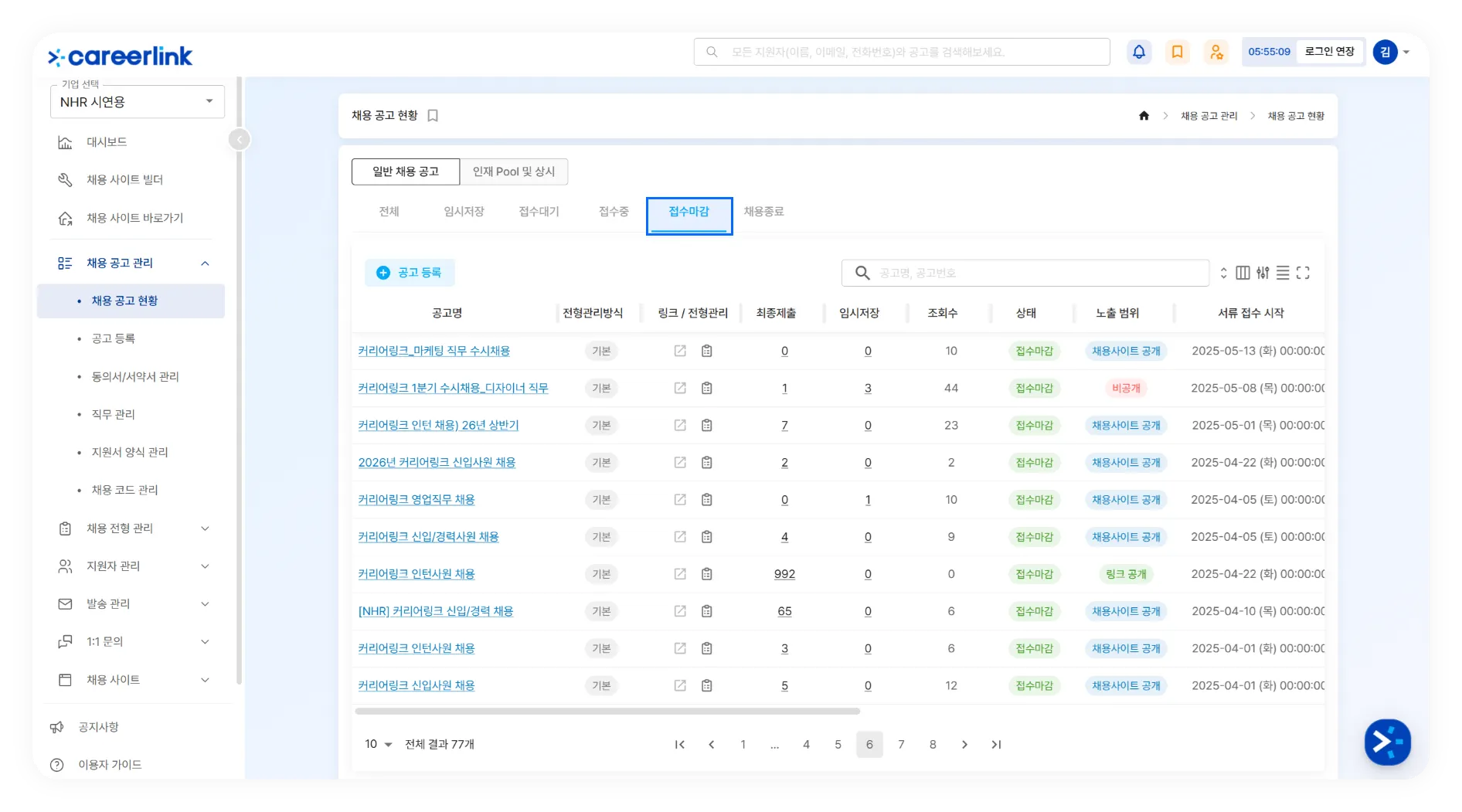1462x812 pixels.
Task: Go to page 7 of results
Action: pyautogui.click(x=901, y=745)
